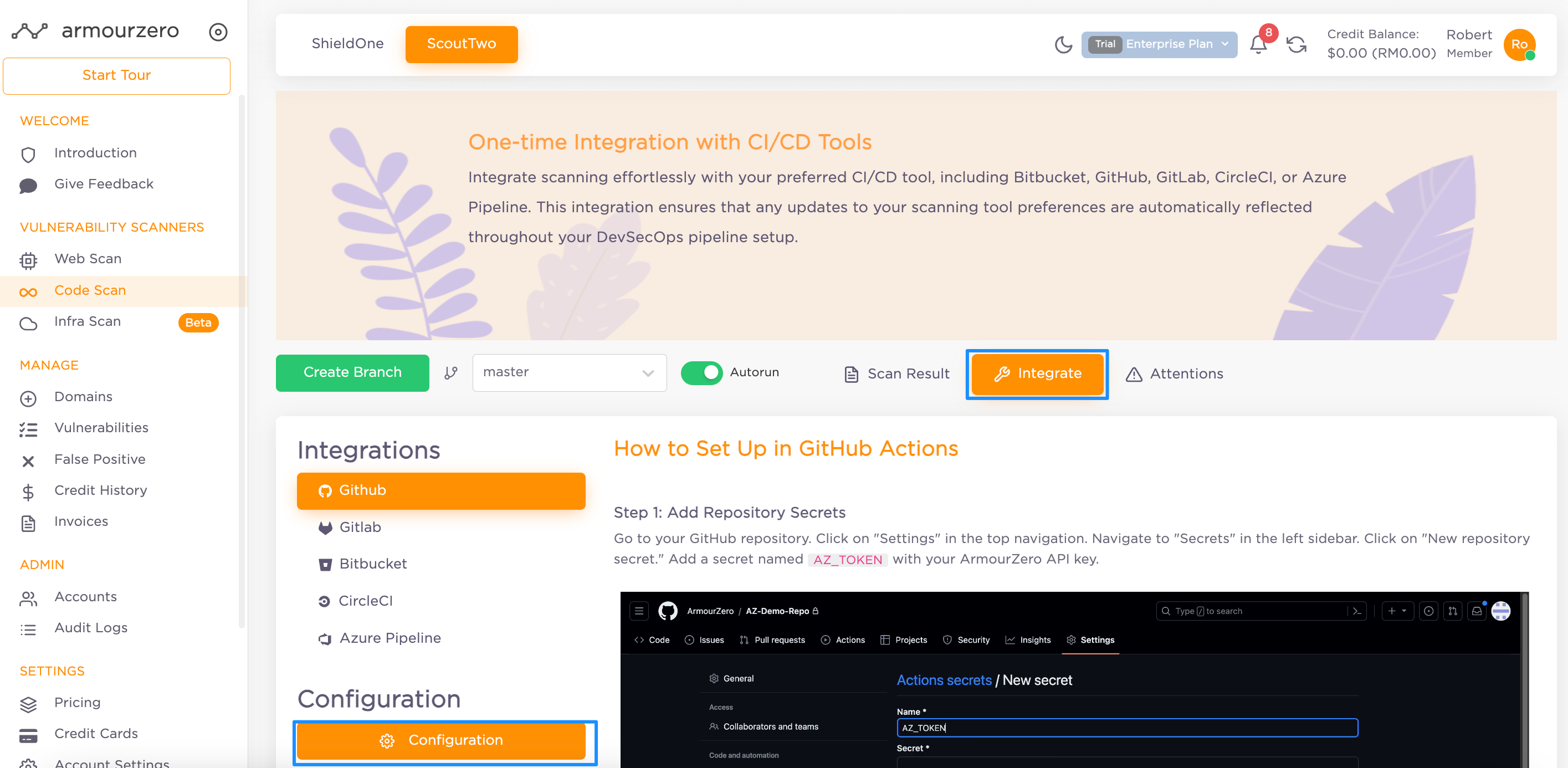
Task: Open the Configuration button
Action: pyautogui.click(x=440, y=741)
